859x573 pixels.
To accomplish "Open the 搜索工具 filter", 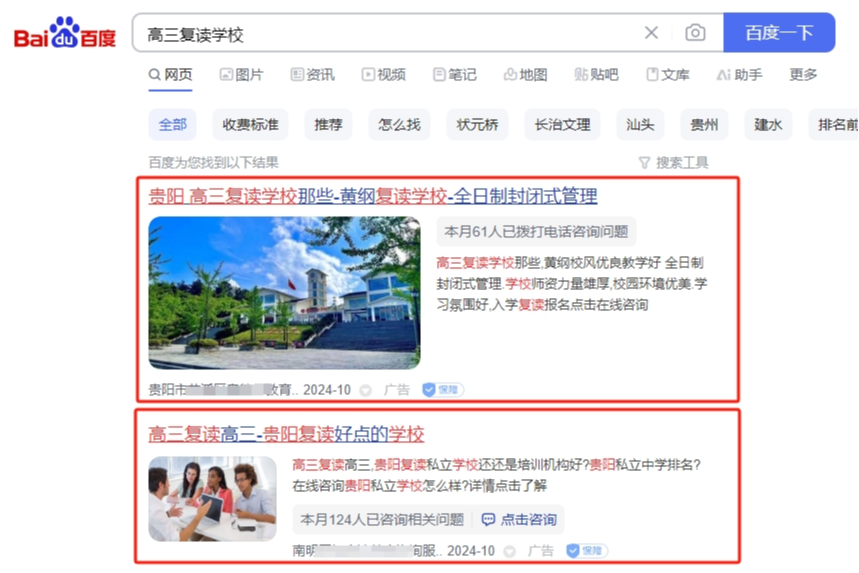I will 674,163.
